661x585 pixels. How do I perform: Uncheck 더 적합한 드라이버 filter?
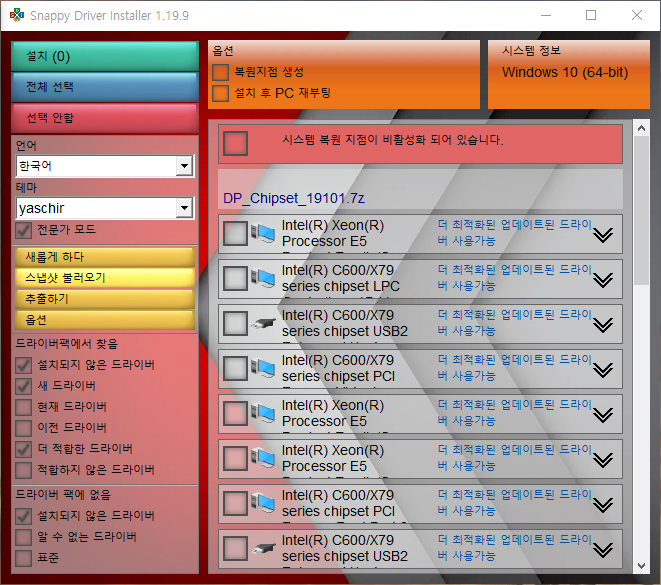(24, 449)
